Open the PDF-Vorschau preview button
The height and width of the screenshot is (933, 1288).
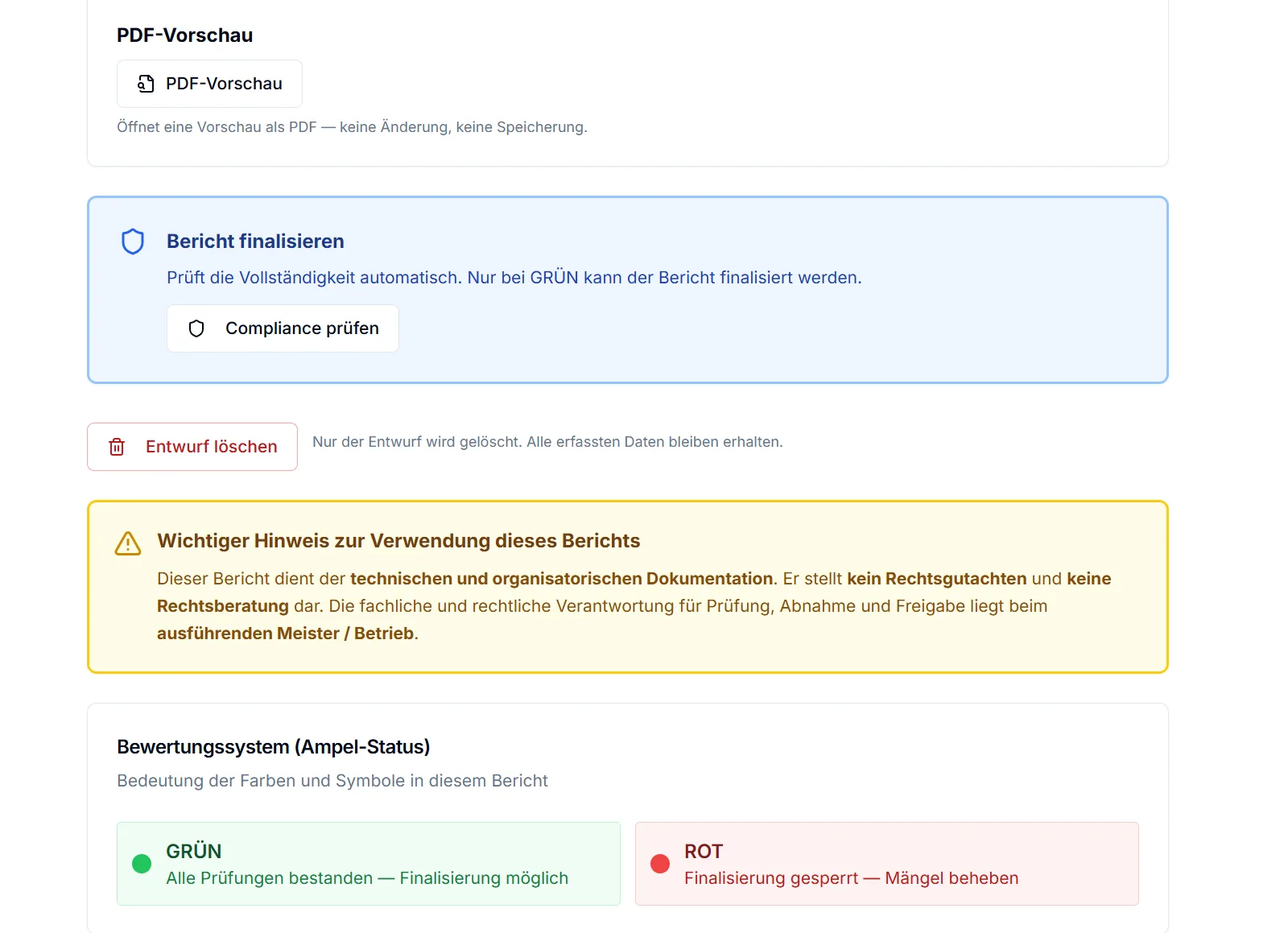click(x=209, y=84)
